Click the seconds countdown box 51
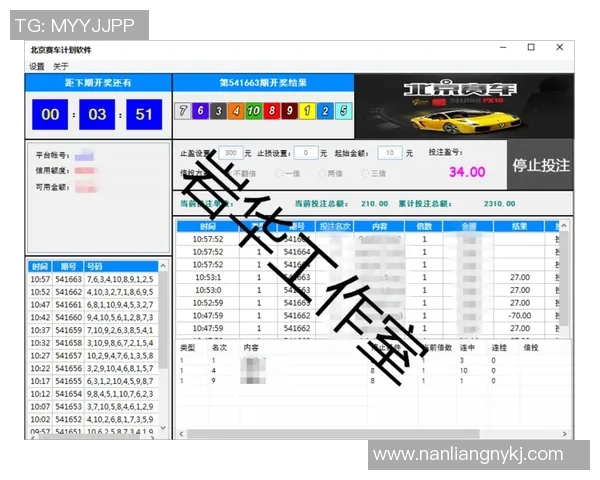This screenshot has width=600, height=480. click(x=144, y=114)
